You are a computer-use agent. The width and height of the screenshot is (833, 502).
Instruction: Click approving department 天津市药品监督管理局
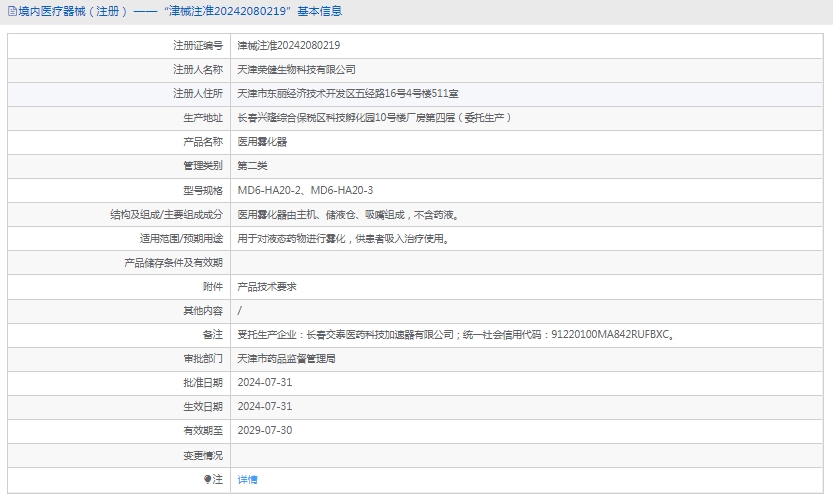pyautogui.click(x=286, y=358)
